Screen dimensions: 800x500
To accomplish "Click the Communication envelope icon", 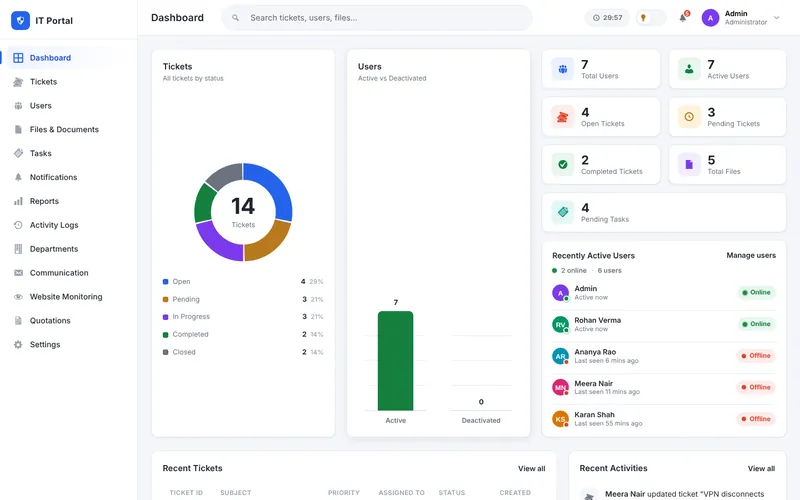I will coord(18,273).
